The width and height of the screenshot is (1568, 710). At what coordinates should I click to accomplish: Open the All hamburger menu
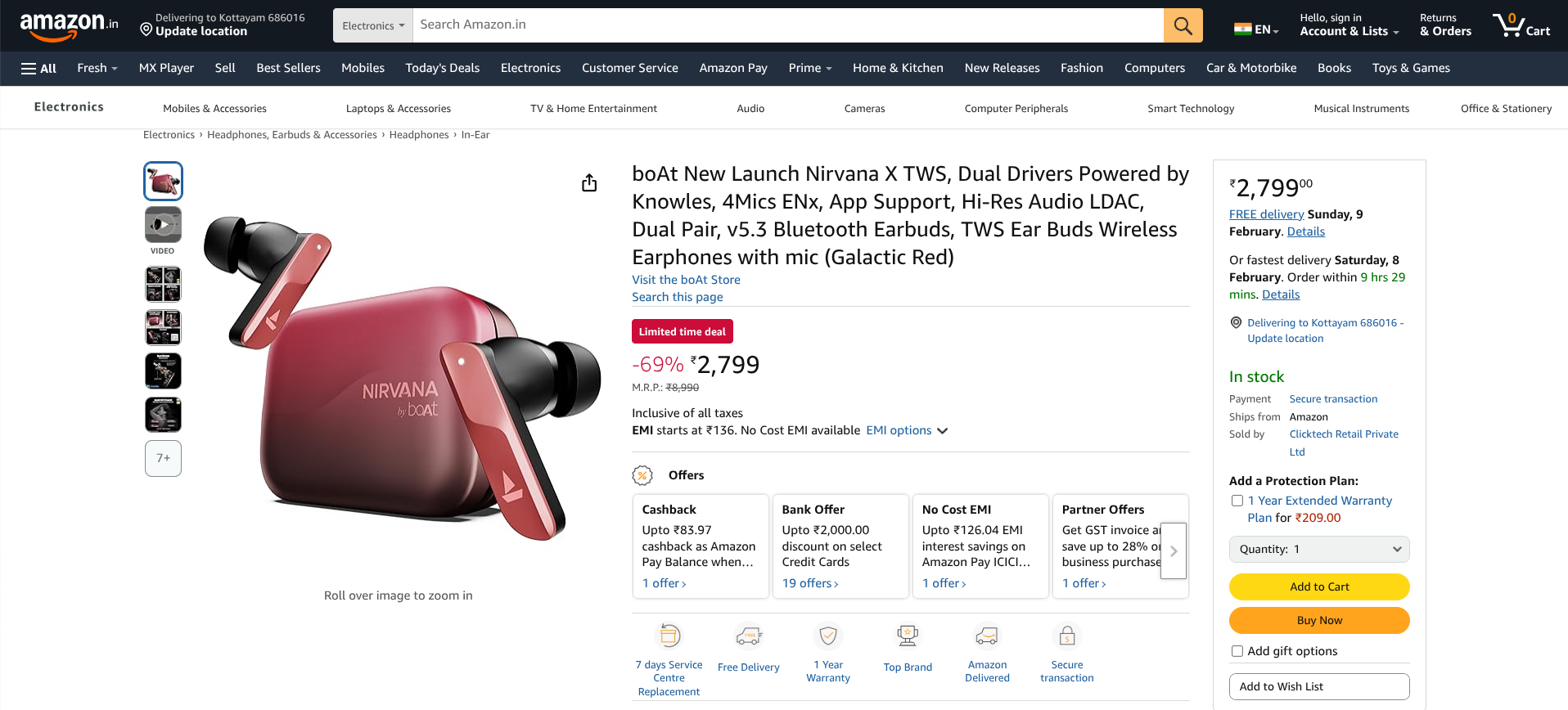coord(38,69)
